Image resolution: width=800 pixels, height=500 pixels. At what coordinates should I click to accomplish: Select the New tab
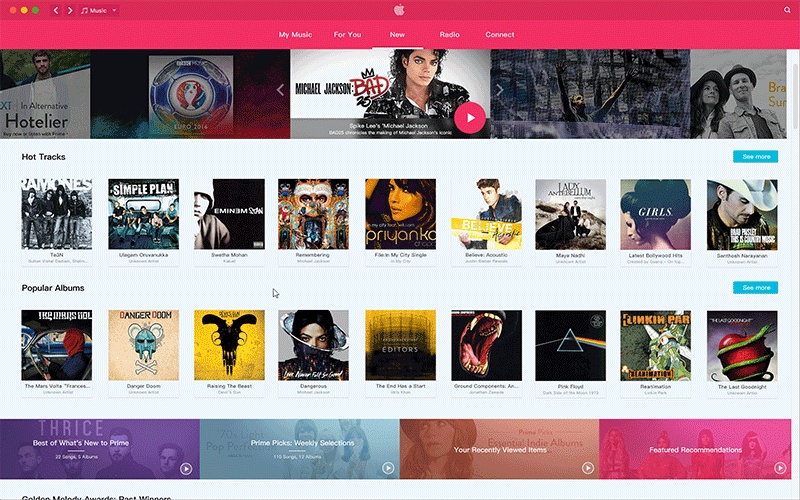point(397,35)
